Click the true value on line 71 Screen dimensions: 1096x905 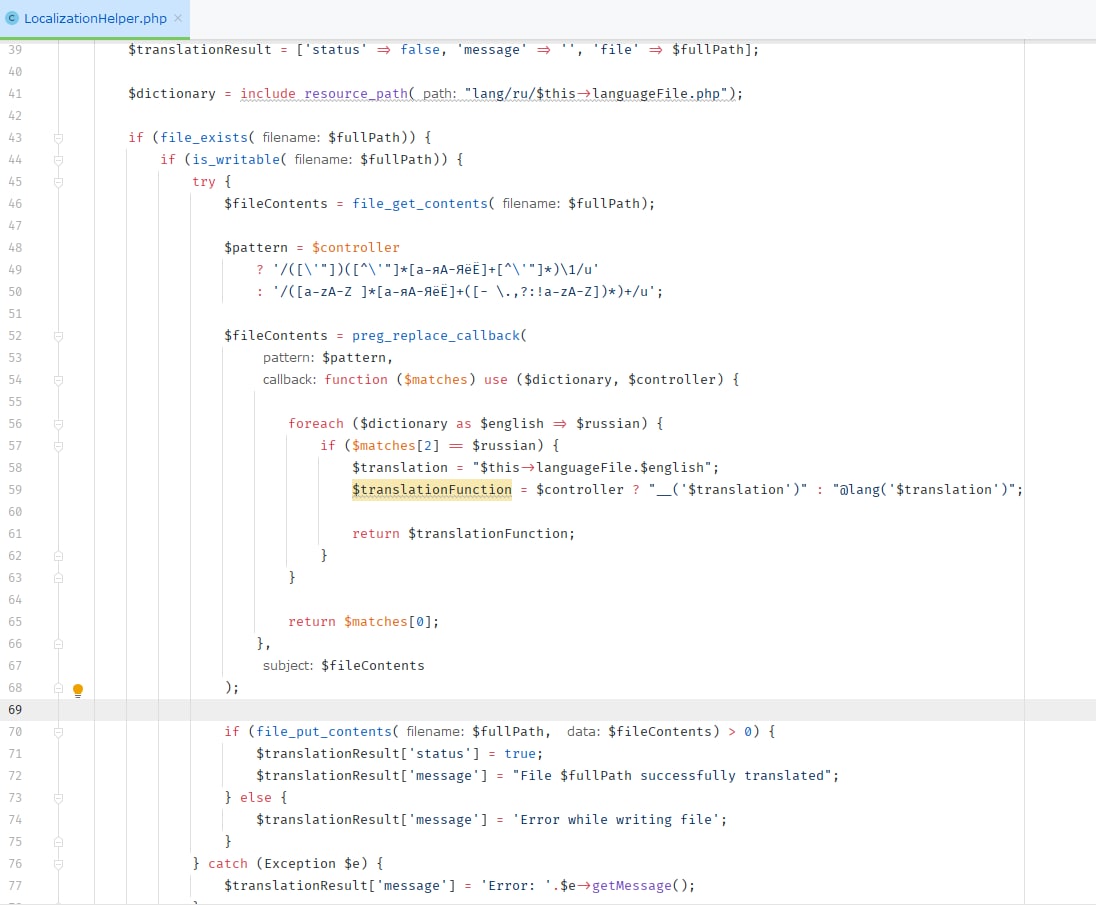tap(519, 753)
